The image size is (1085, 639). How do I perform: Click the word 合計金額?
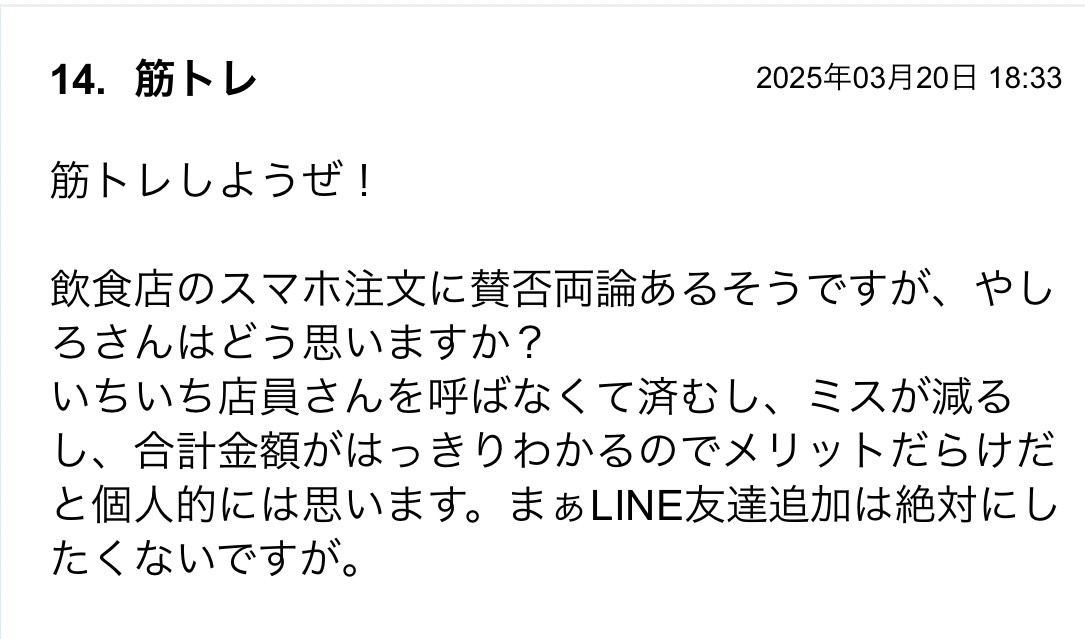(217, 452)
